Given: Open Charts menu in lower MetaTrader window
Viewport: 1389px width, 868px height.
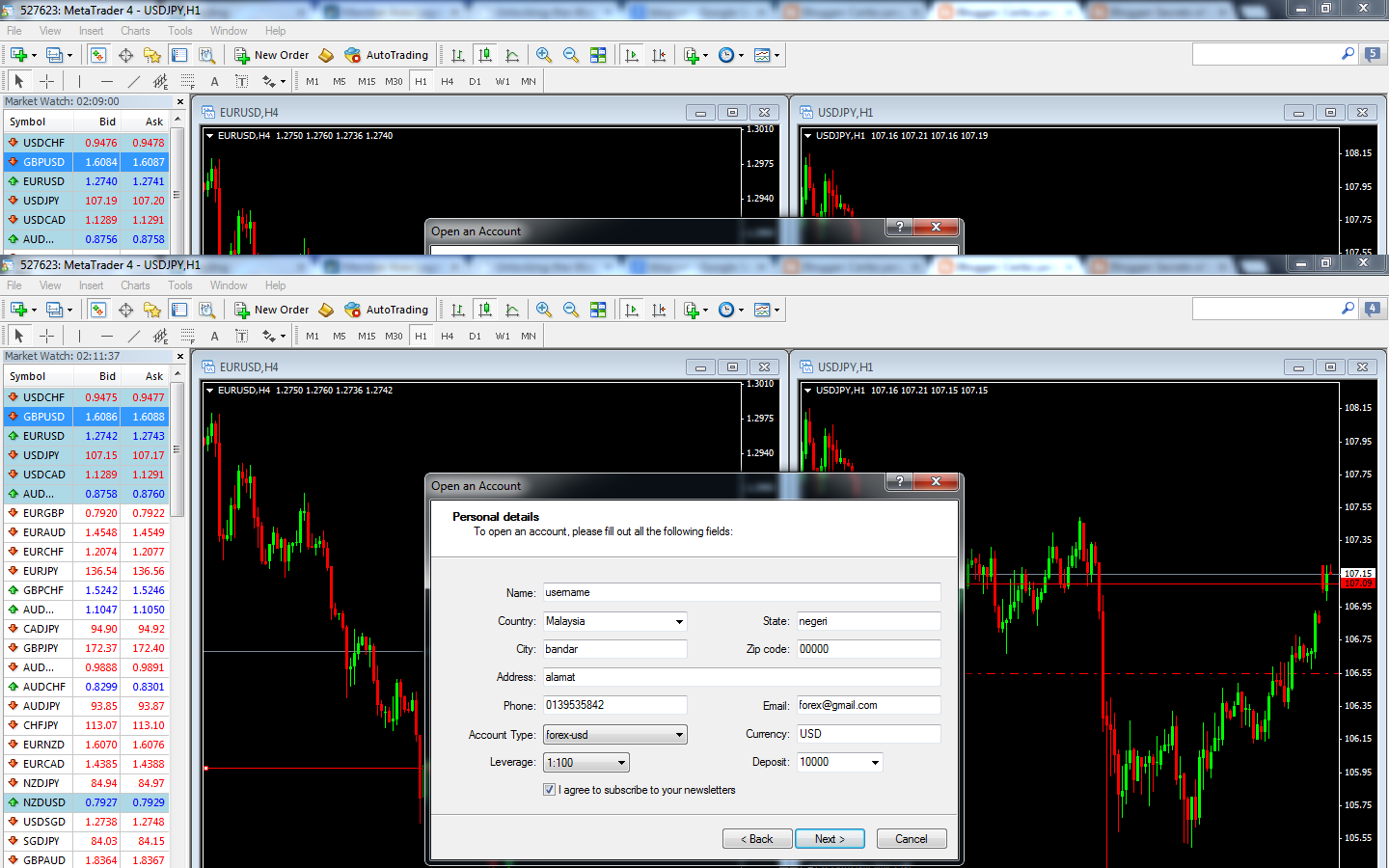Looking at the screenshot, I should pyautogui.click(x=135, y=285).
